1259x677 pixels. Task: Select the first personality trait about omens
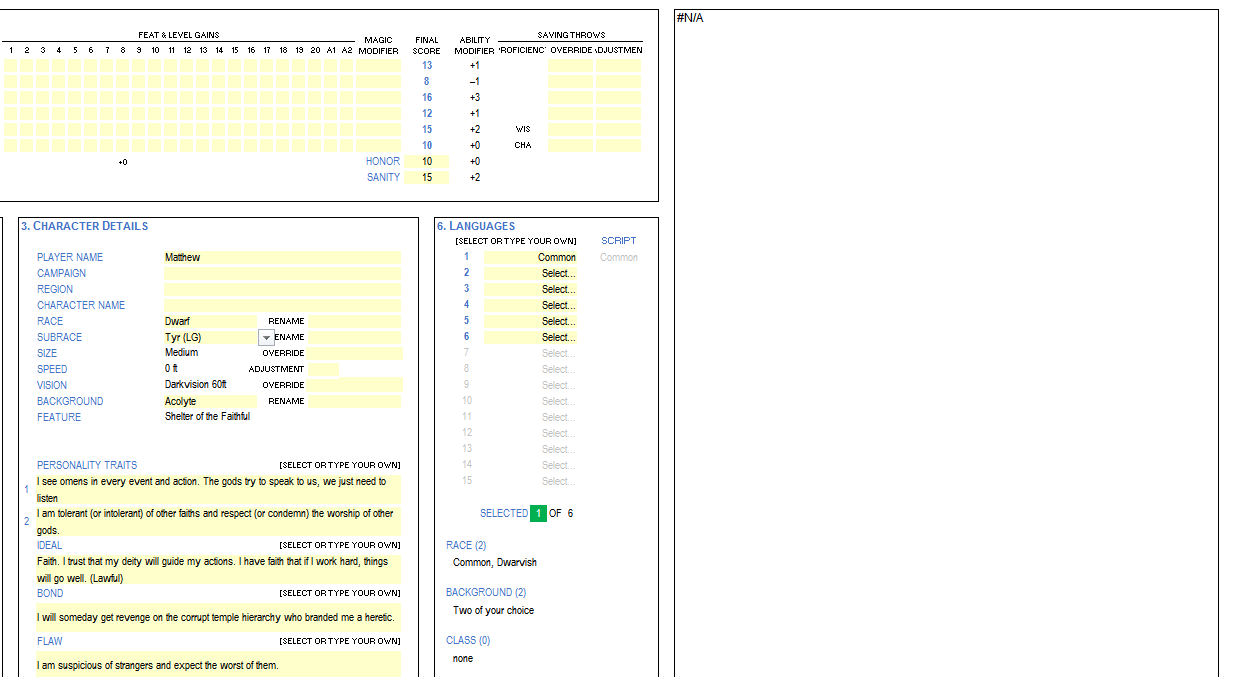(x=218, y=489)
